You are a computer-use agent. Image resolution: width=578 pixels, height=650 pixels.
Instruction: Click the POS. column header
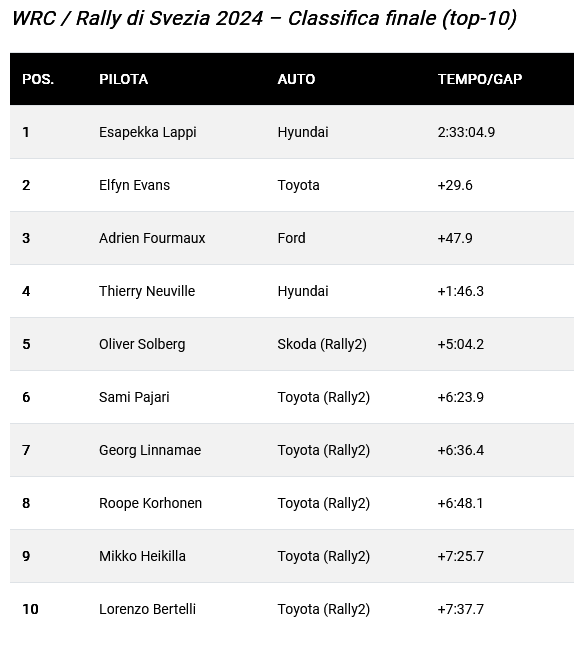(38, 79)
